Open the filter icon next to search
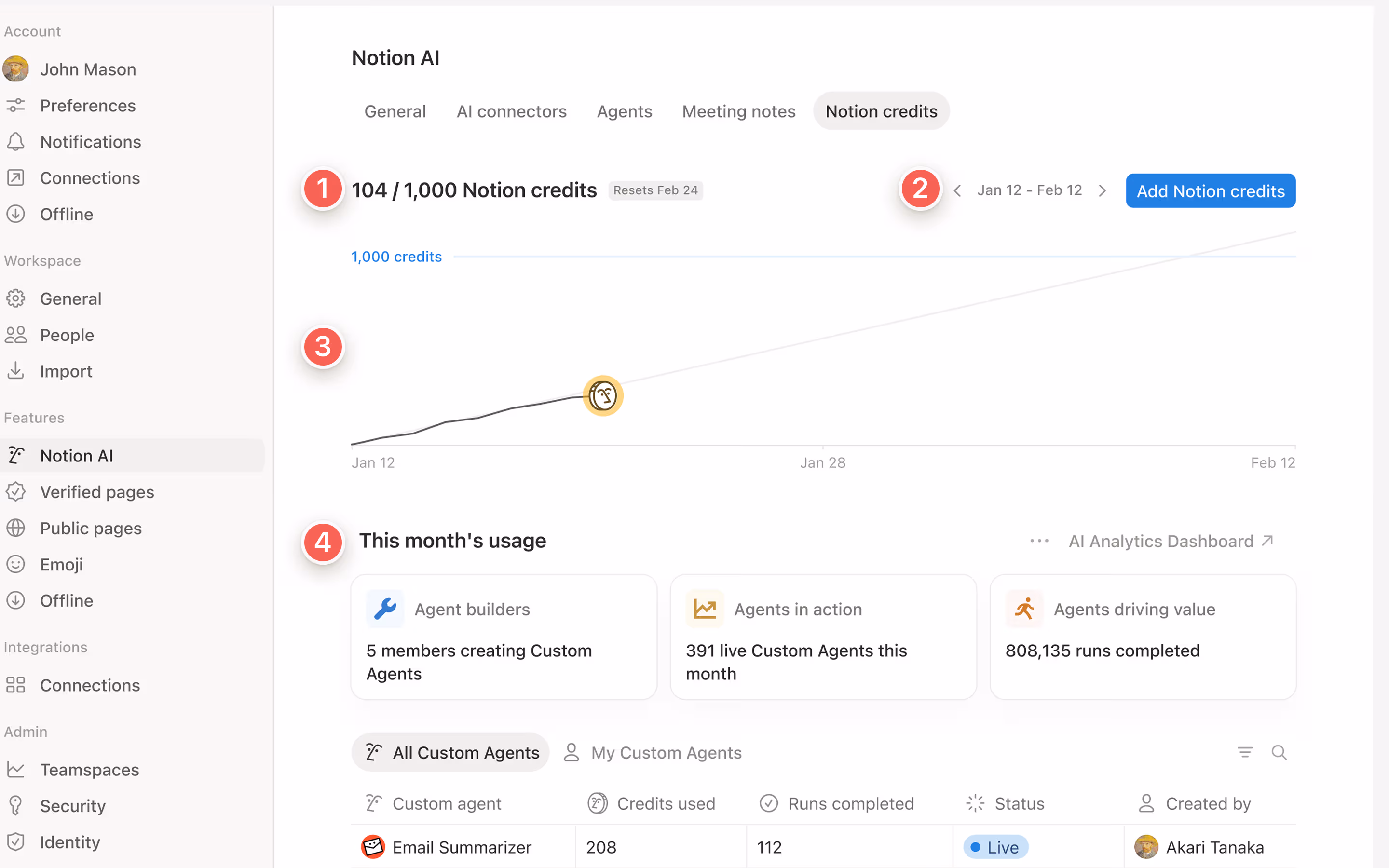 click(x=1244, y=752)
